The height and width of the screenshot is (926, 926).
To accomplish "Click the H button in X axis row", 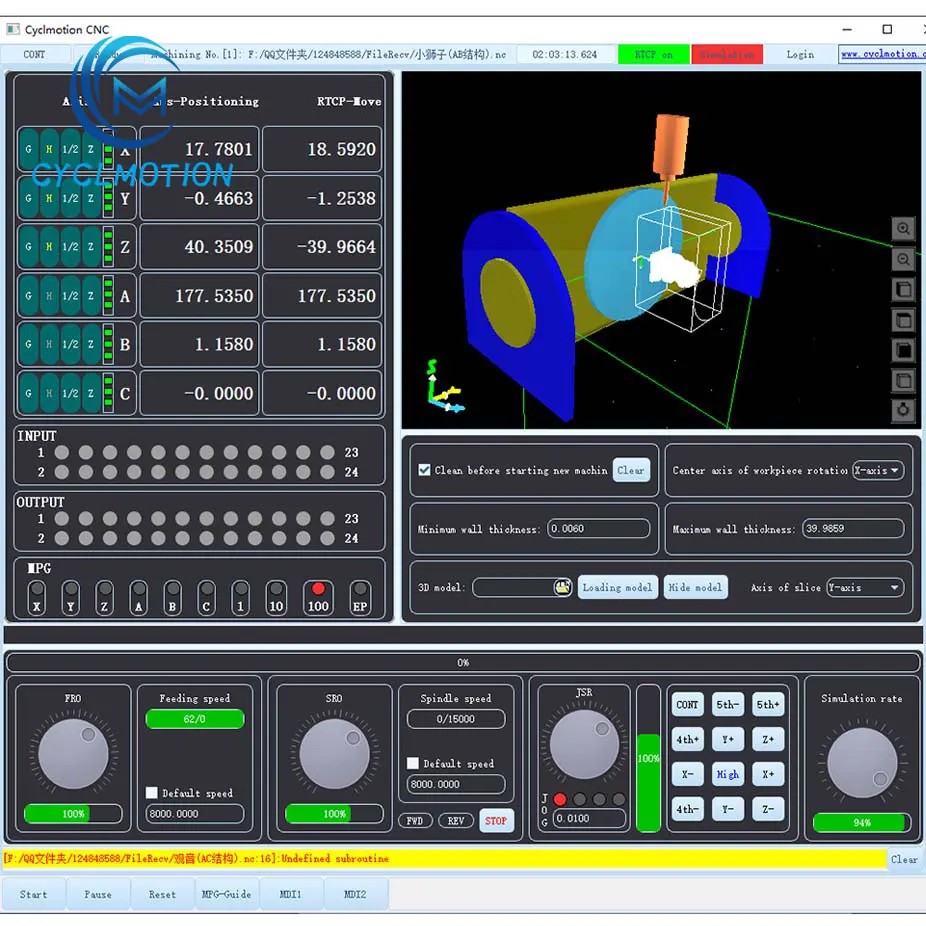I will point(49,149).
